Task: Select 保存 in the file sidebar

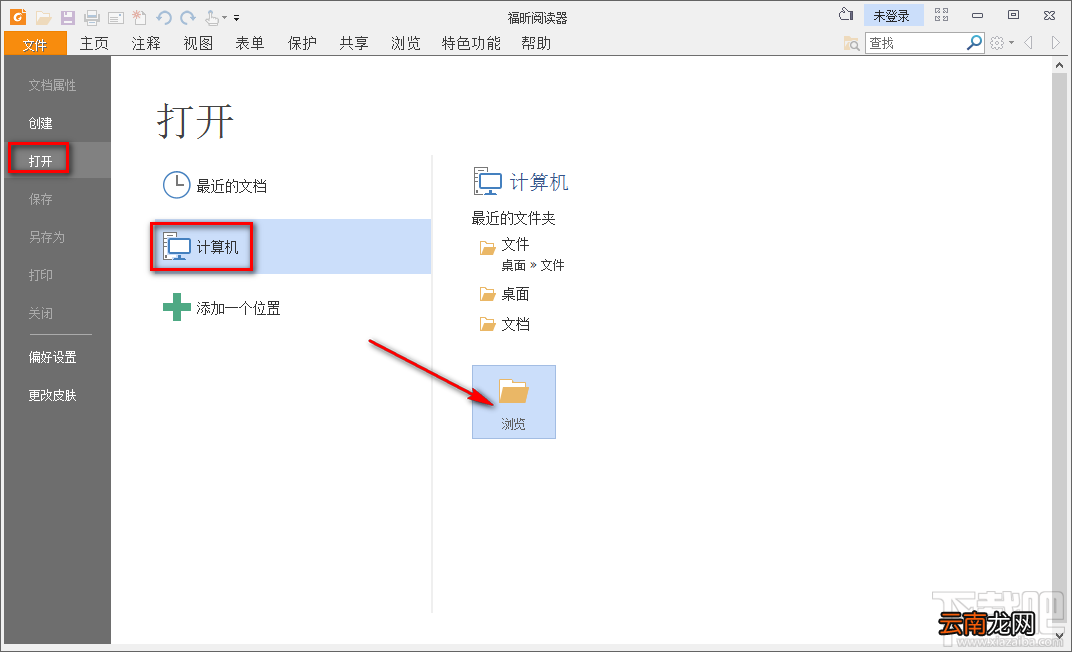Action: 57,199
